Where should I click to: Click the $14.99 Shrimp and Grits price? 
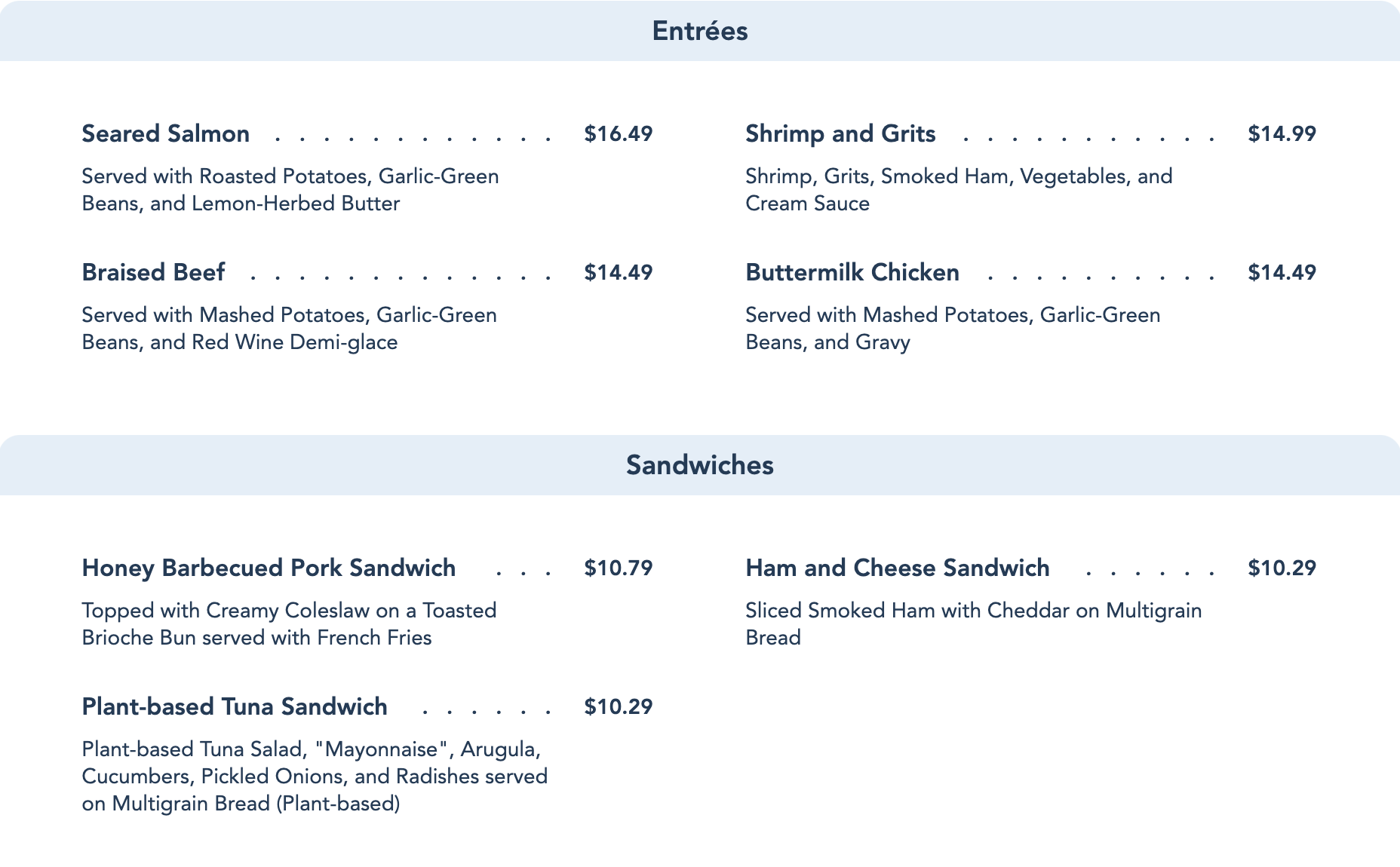pyautogui.click(x=1282, y=133)
